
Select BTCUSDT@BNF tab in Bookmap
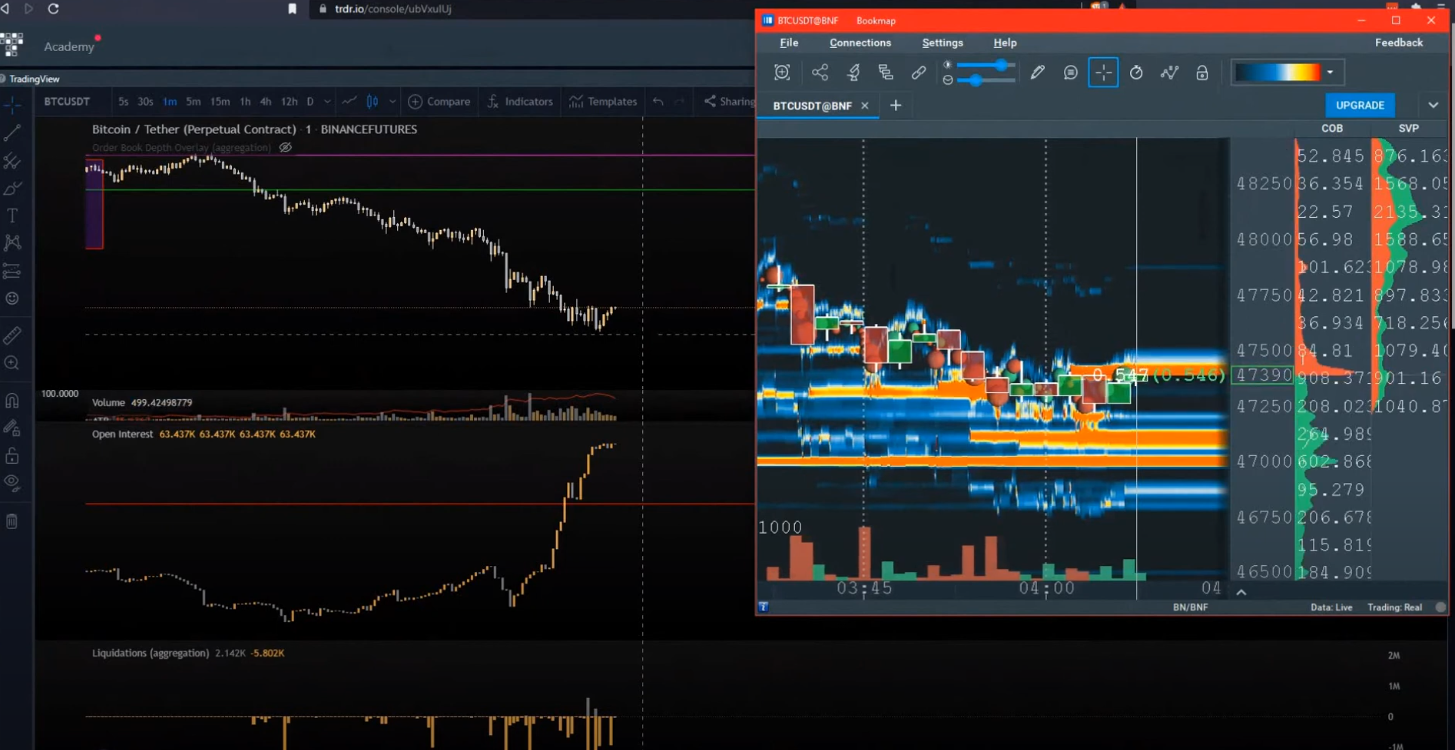[812, 105]
